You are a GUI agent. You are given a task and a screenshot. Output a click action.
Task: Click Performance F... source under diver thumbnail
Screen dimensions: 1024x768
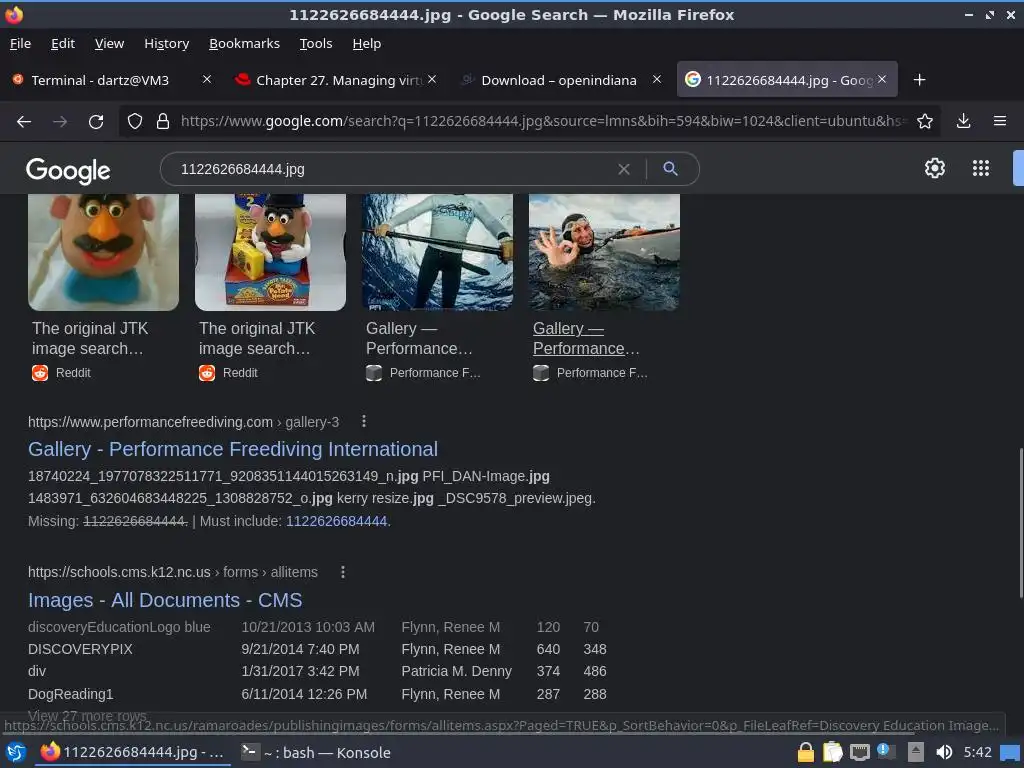[423, 373]
